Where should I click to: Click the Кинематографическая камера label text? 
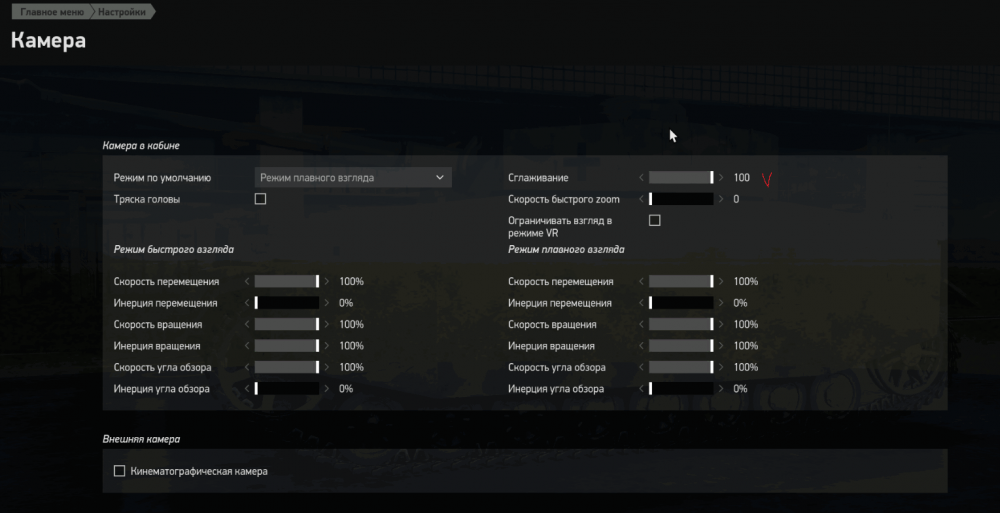(x=199, y=471)
